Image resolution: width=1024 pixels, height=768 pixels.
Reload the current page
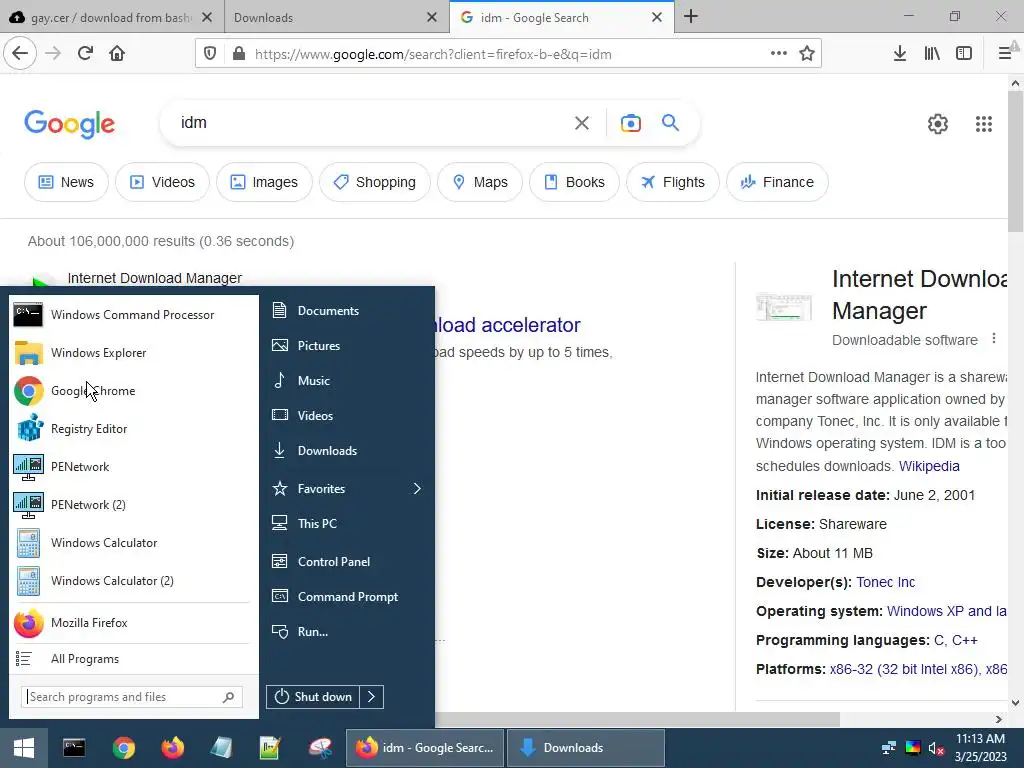tap(85, 53)
